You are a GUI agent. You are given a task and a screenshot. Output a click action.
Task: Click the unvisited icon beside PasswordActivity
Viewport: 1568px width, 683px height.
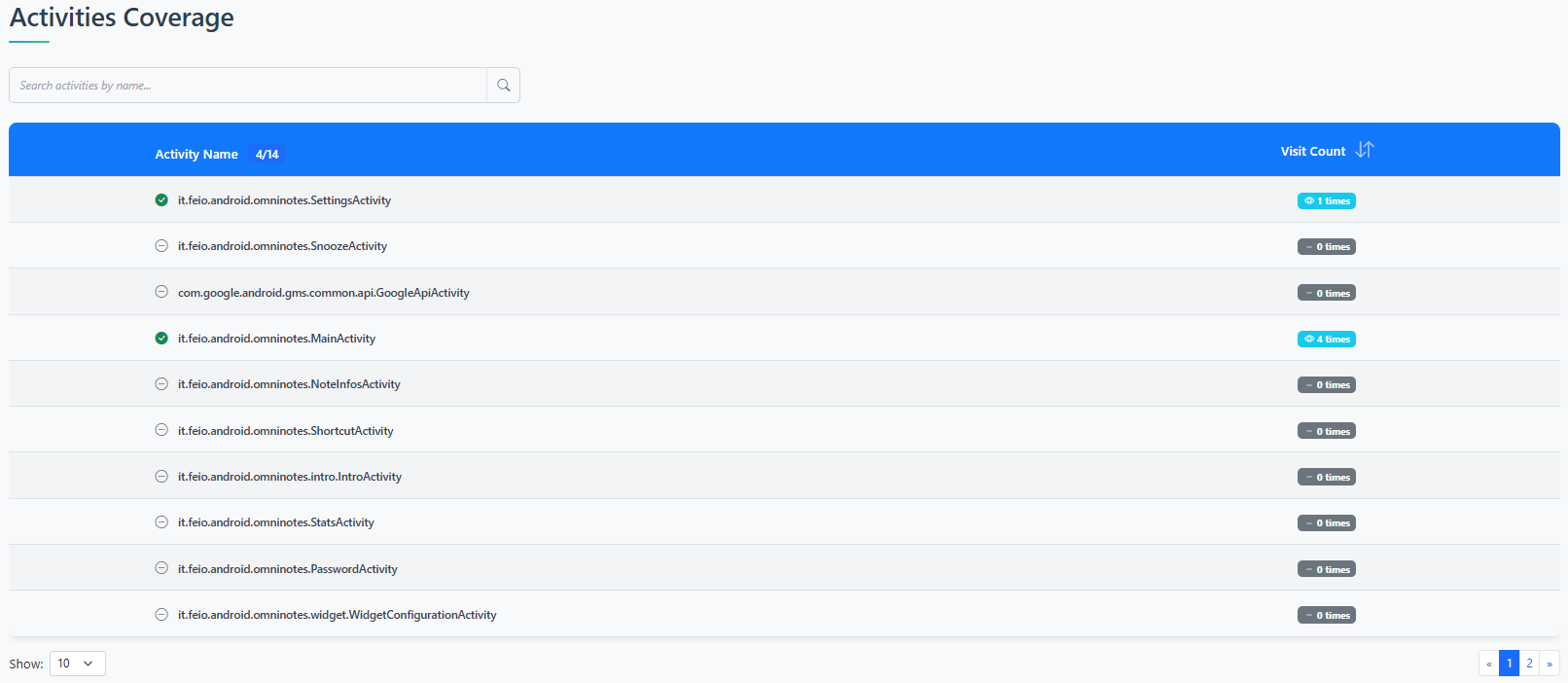(x=161, y=568)
